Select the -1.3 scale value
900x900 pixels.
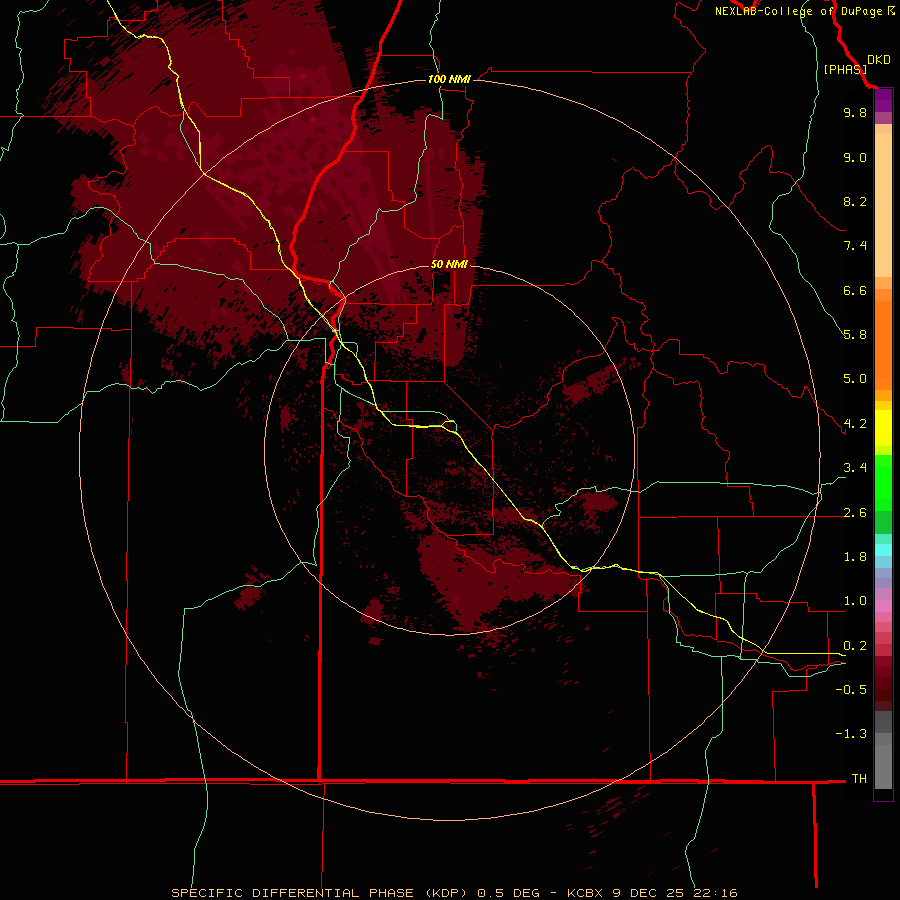[x=851, y=734]
